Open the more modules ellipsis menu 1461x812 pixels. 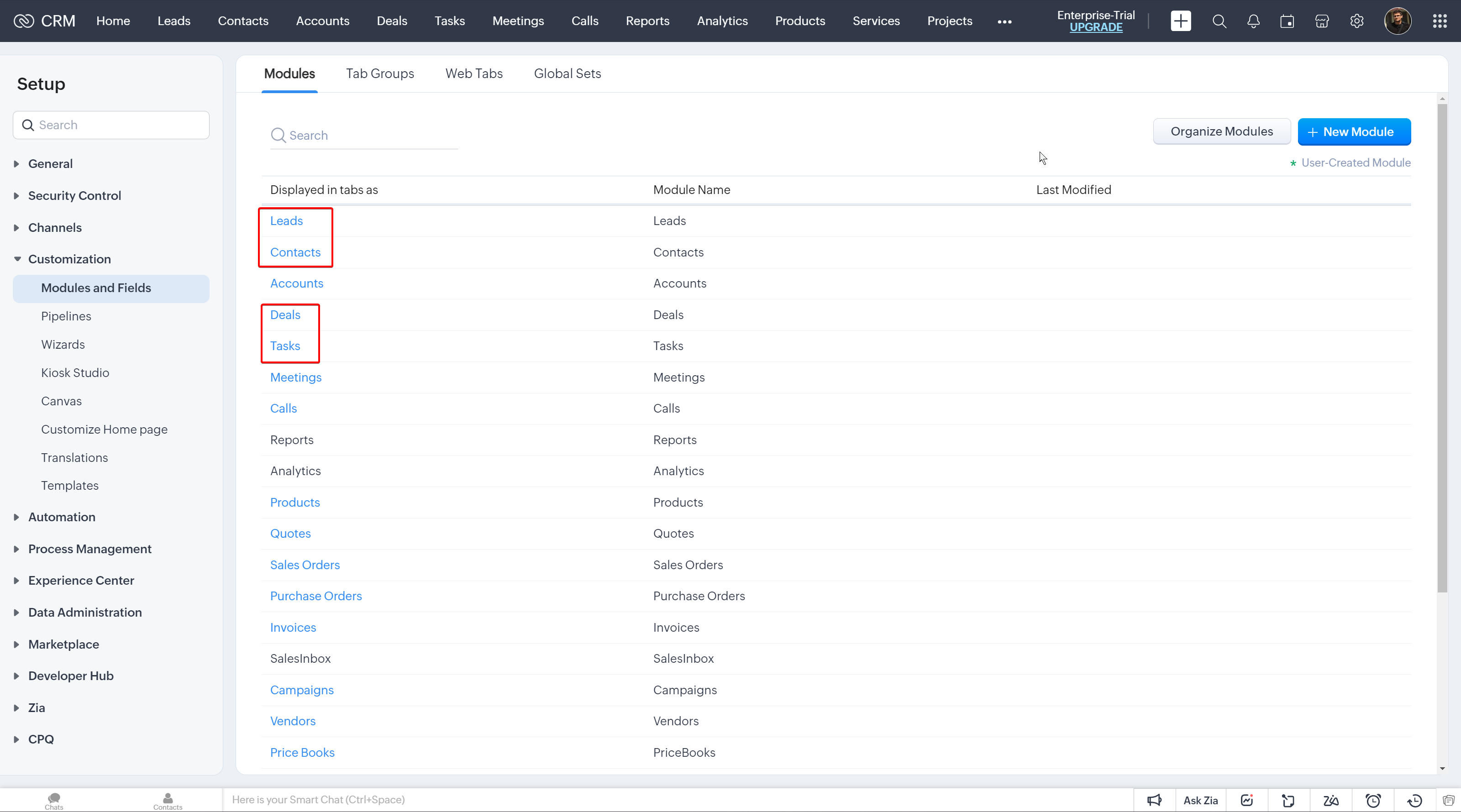point(1004,21)
